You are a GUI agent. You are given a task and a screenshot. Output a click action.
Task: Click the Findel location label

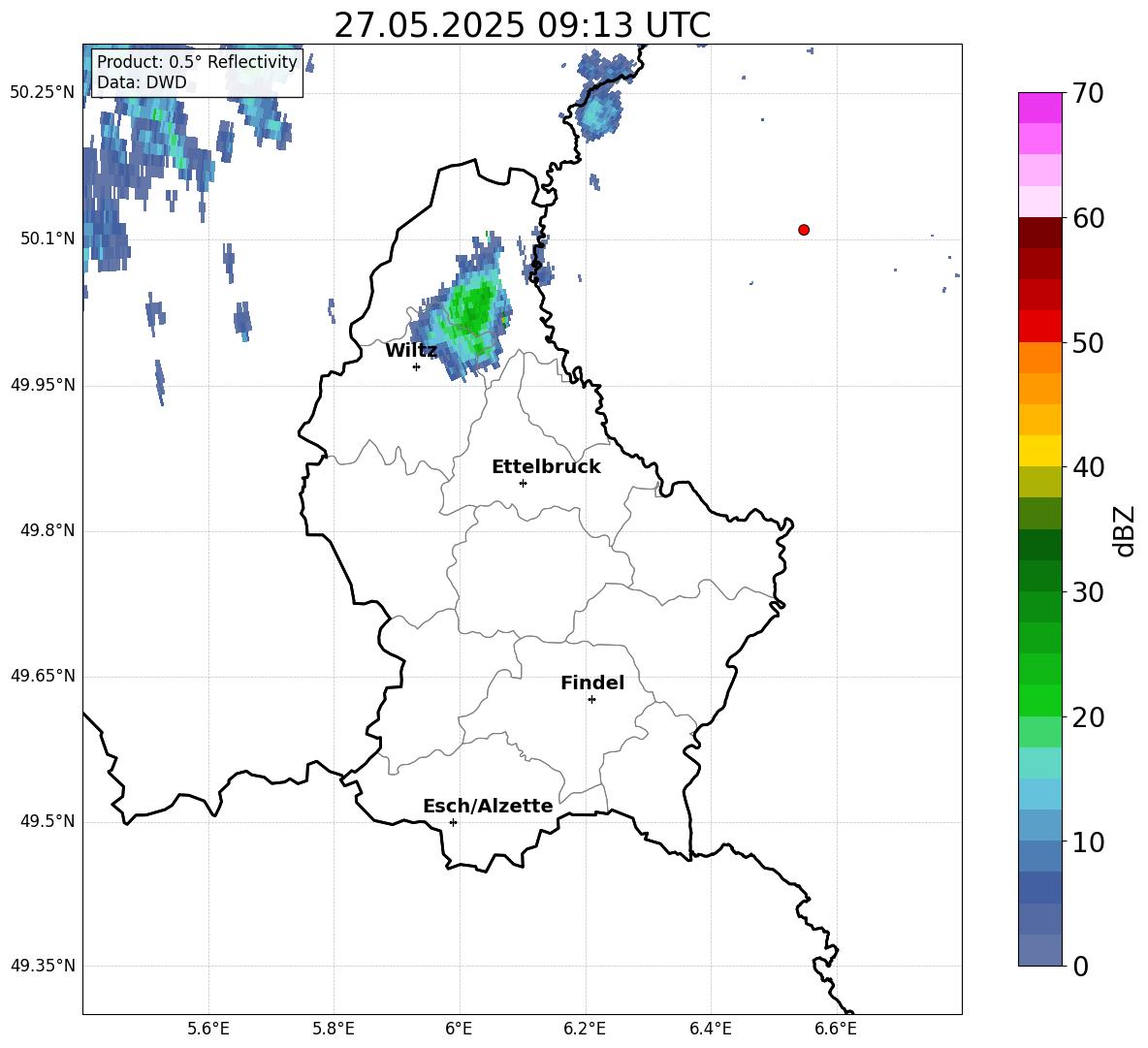click(592, 683)
